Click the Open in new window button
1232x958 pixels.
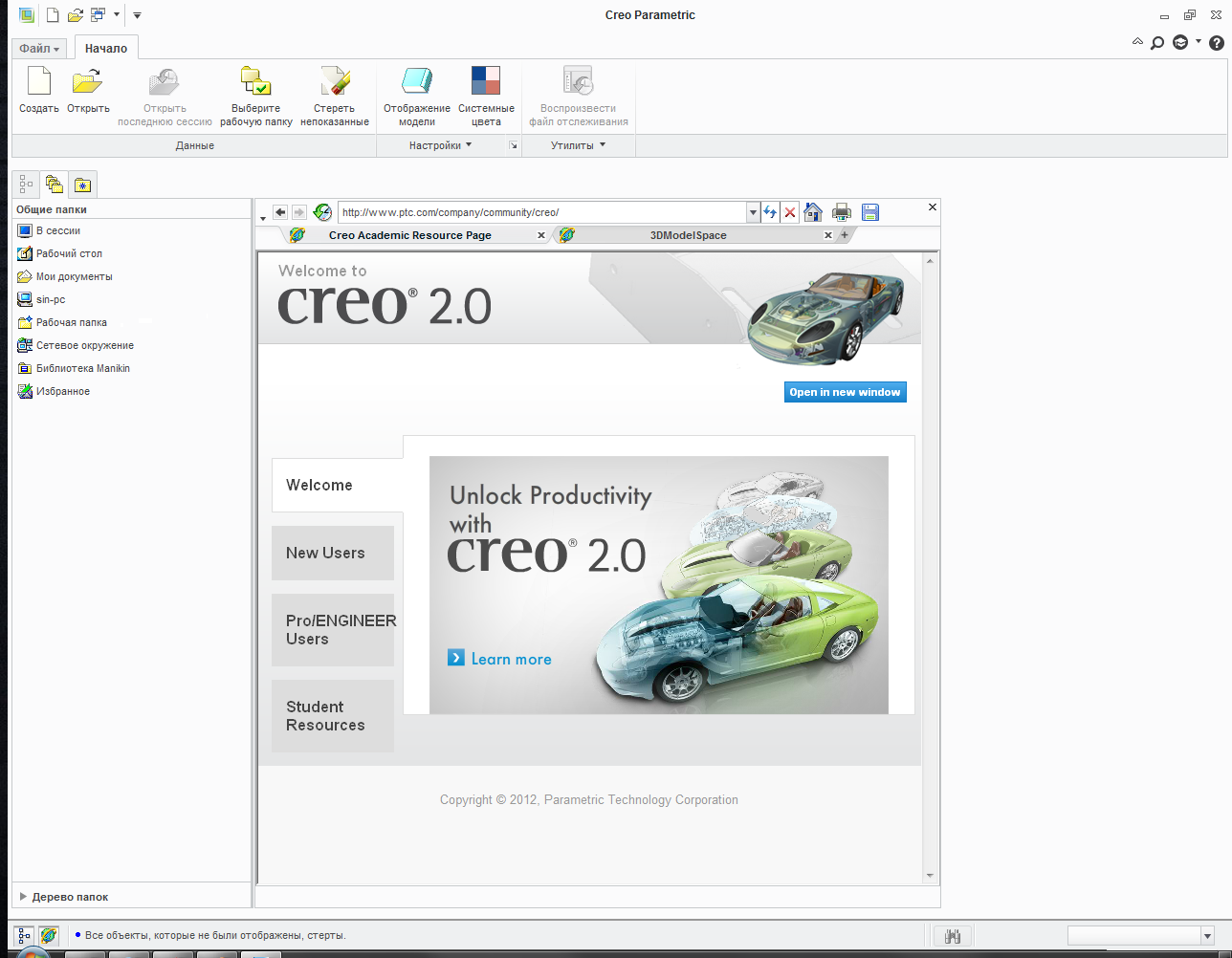tap(846, 392)
